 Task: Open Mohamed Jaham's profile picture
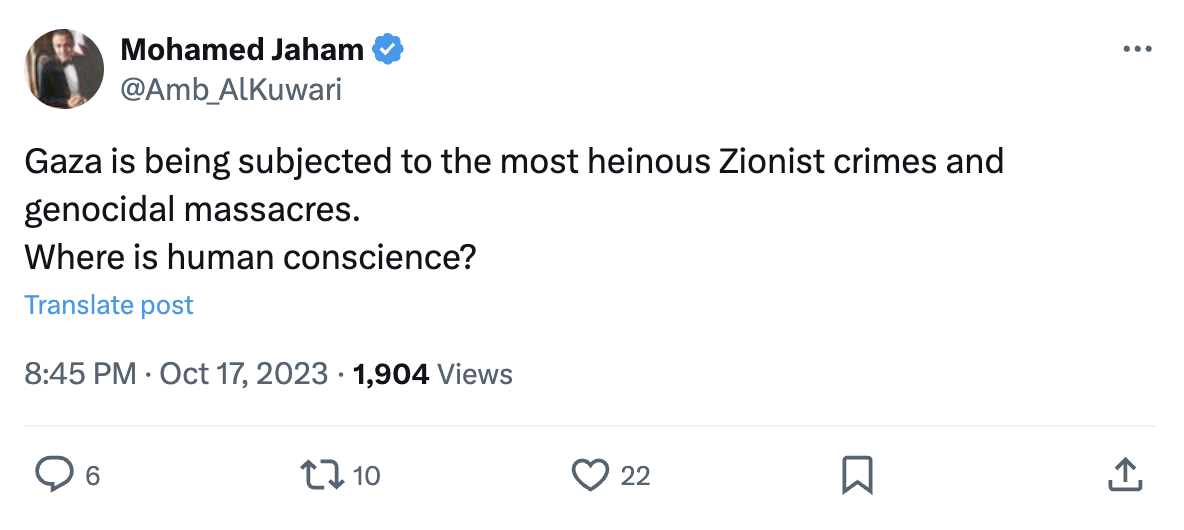pyautogui.click(x=64, y=69)
